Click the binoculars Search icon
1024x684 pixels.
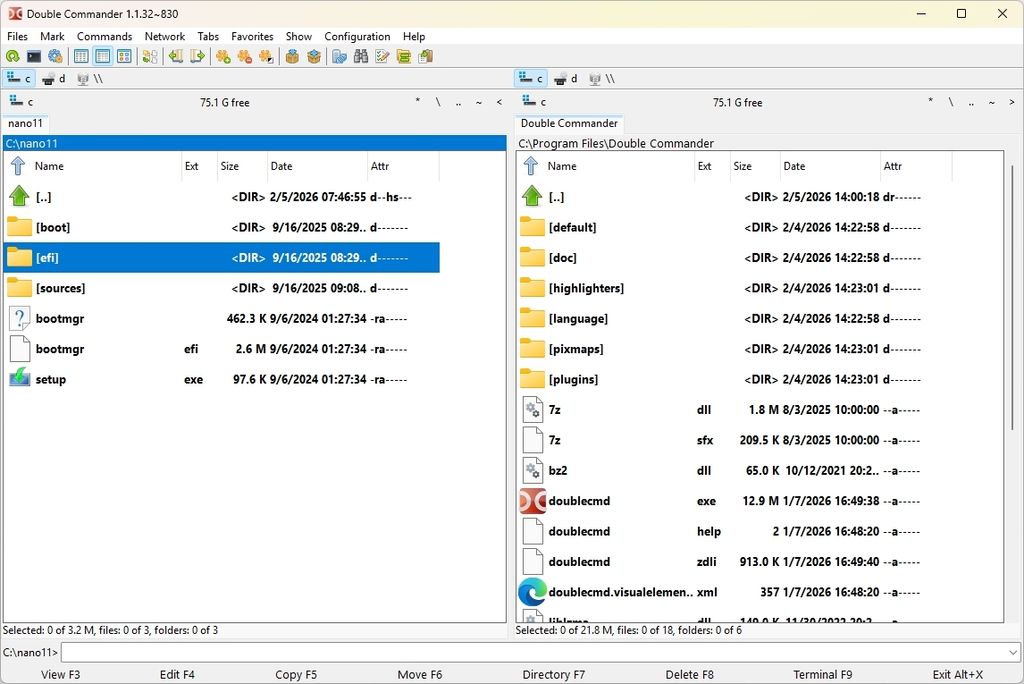(x=360, y=57)
